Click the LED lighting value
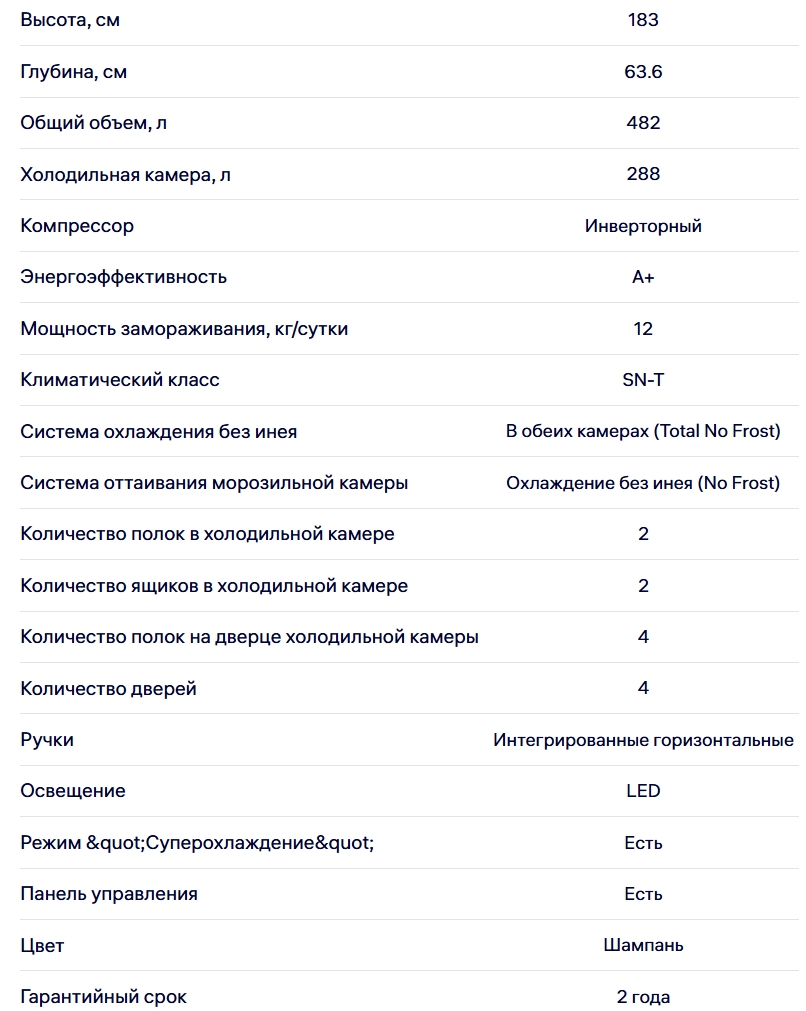The height and width of the screenshot is (1011, 806). tap(643, 790)
